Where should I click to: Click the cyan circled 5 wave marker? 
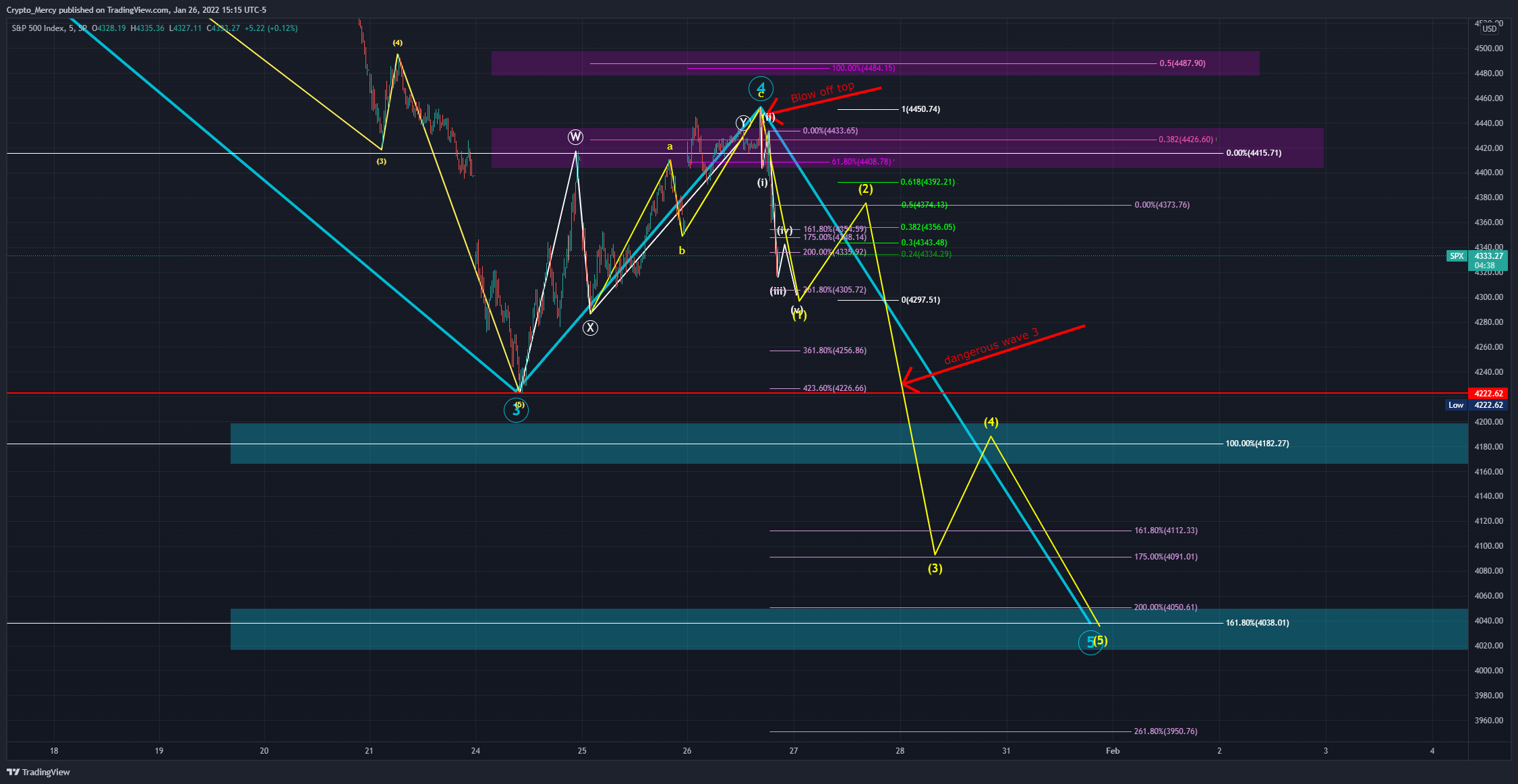[1090, 642]
